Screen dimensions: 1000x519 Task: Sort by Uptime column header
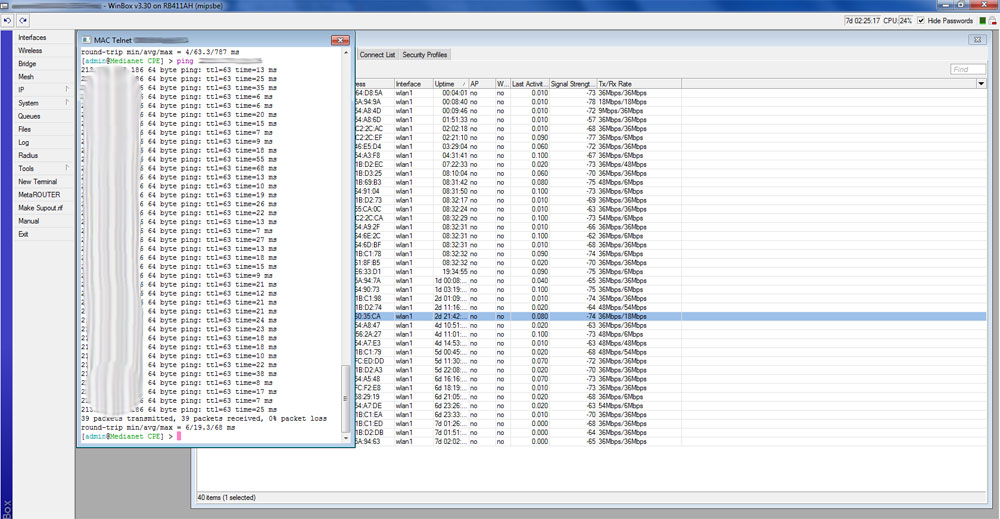click(450, 84)
